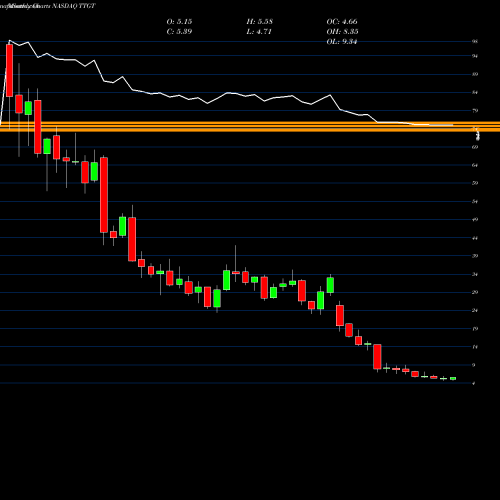Image resolution: width=500 pixels, height=500 pixels.
Task: Click the '89' price axis label
Action: (475, 74)
